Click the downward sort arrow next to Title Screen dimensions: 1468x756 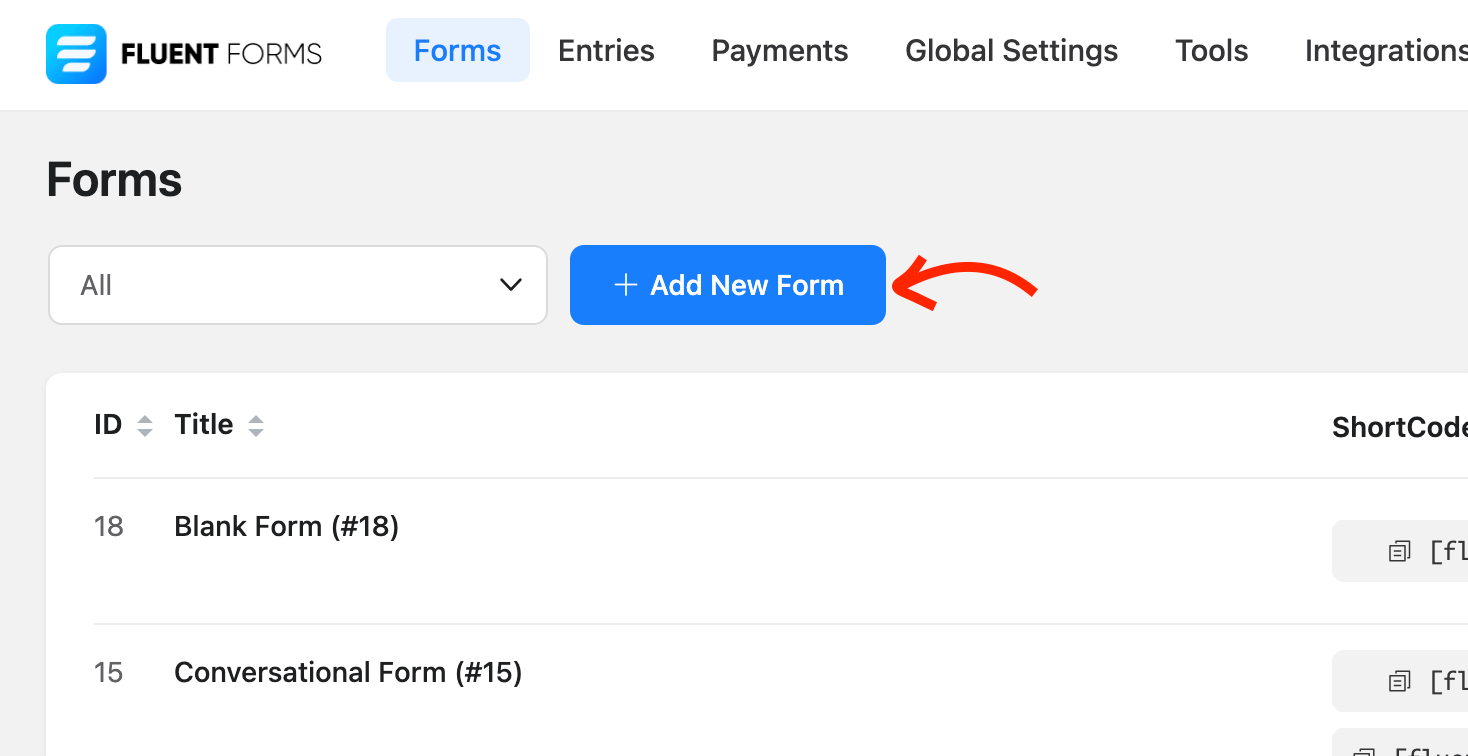256,430
